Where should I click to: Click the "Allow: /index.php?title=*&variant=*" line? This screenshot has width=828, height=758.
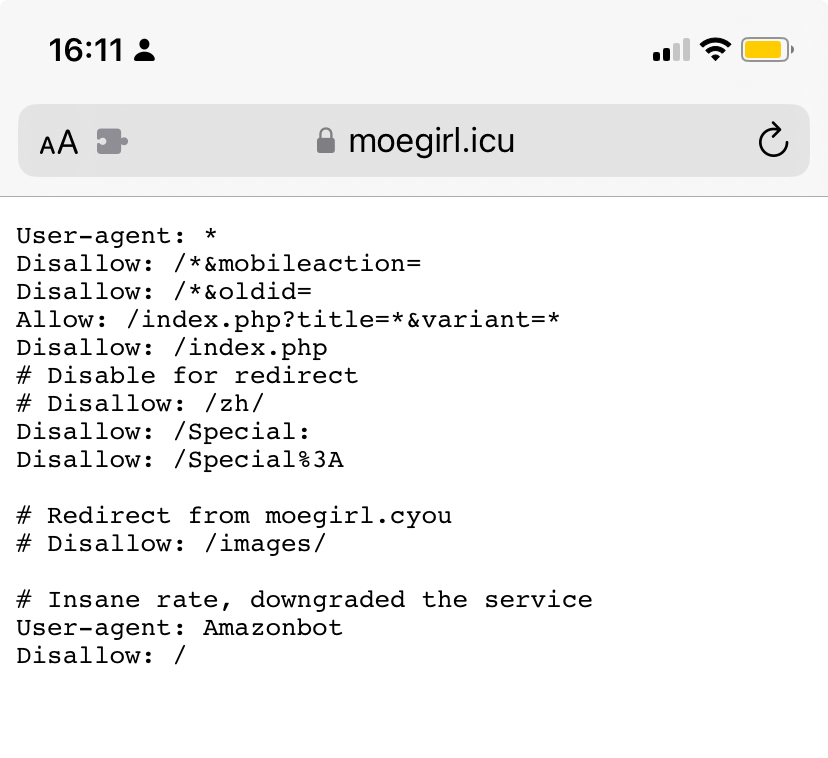pyautogui.click(x=288, y=320)
